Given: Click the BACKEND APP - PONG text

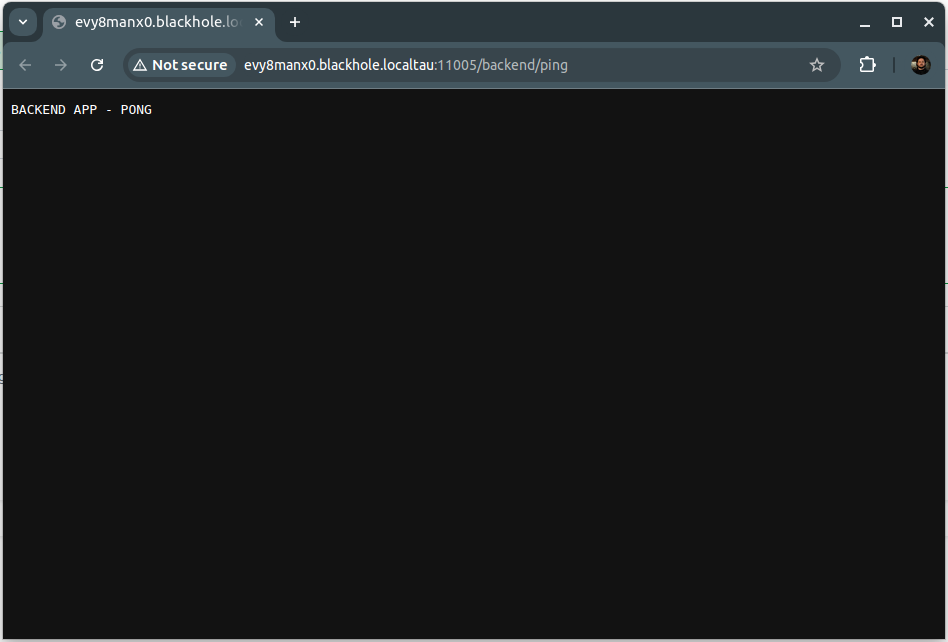Looking at the screenshot, I should coord(81,110).
